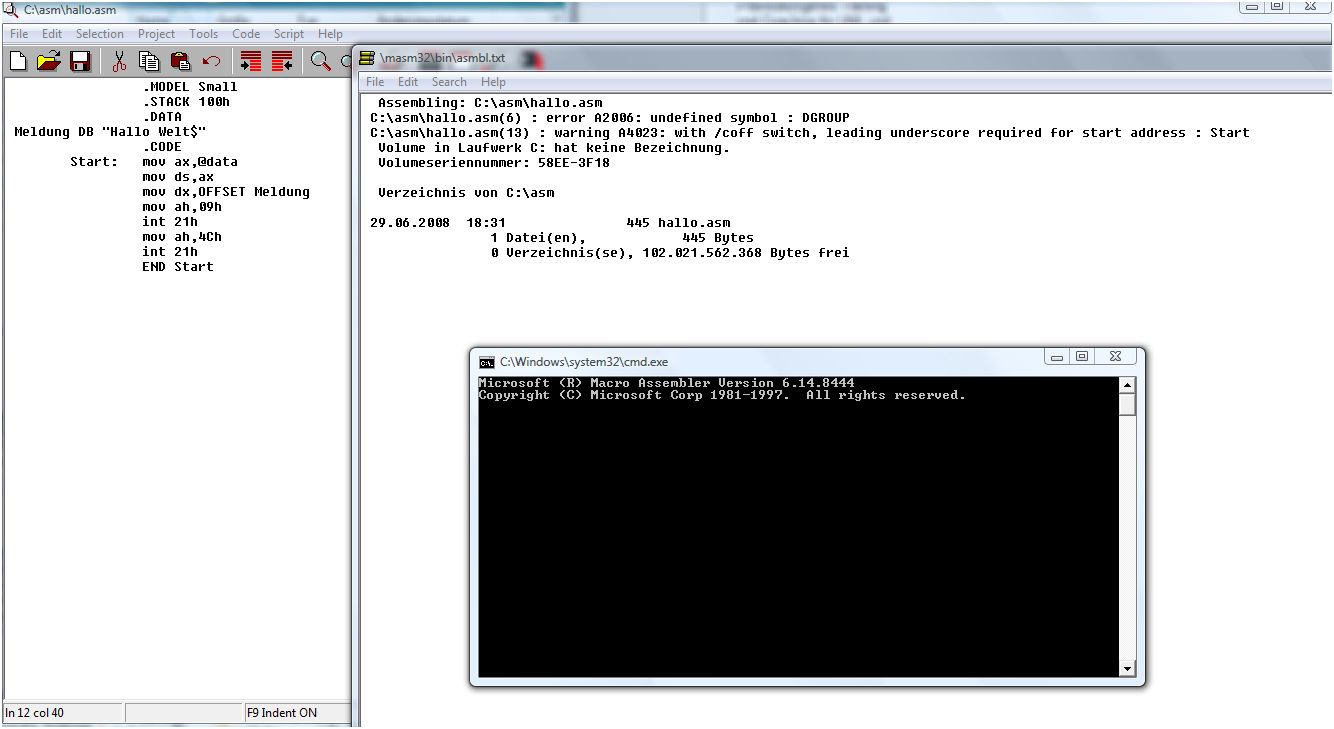Click the Copyright Microsoft Corp line in cmd
Image resolution: width=1334 pixels, height=729 pixels.
(x=722, y=395)
